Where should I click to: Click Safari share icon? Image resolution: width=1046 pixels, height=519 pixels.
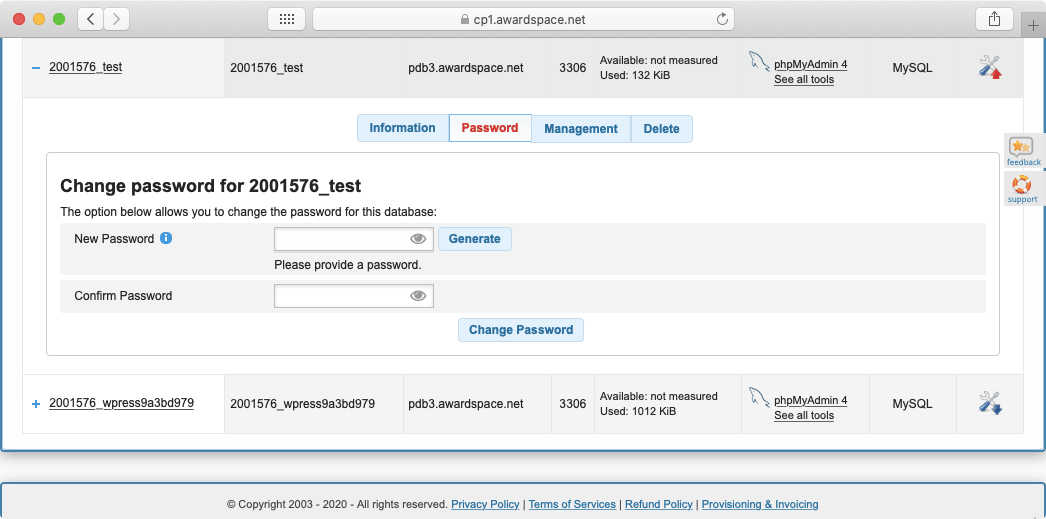point(994,19)
